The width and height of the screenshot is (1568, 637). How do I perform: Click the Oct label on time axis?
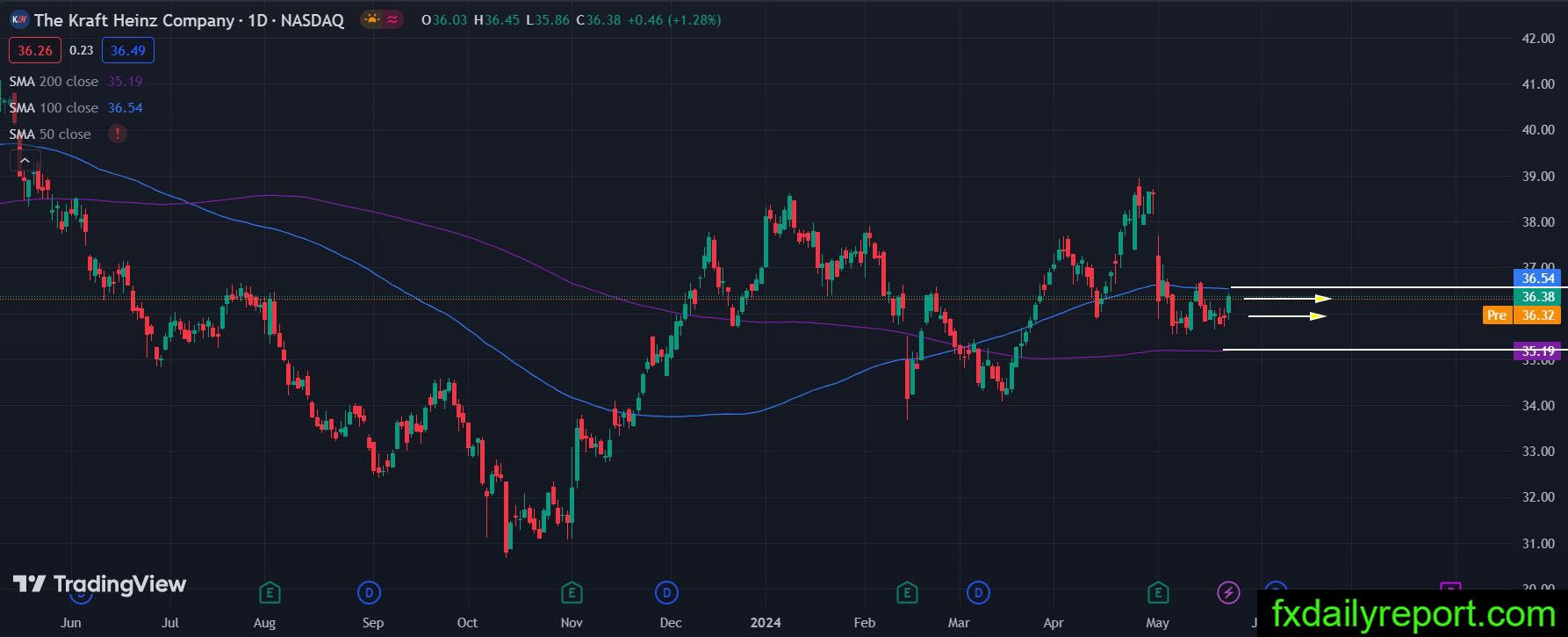(467, 623)
